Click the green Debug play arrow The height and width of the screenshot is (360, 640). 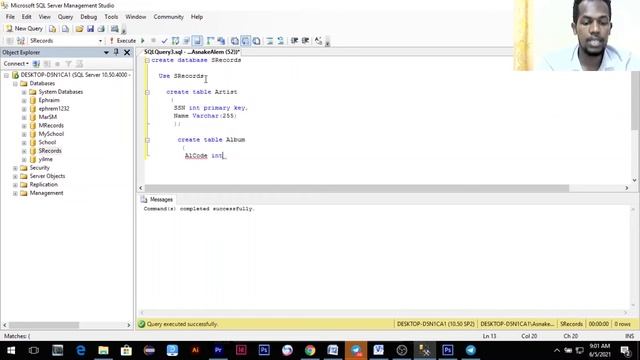[143, 41]
